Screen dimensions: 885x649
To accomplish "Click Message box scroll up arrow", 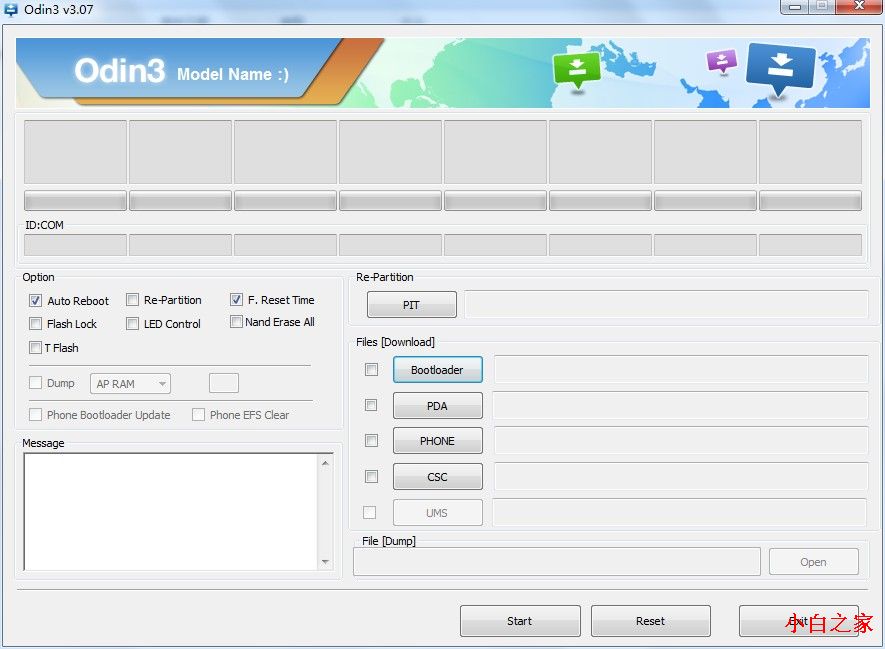I will (x=325, y=463).
